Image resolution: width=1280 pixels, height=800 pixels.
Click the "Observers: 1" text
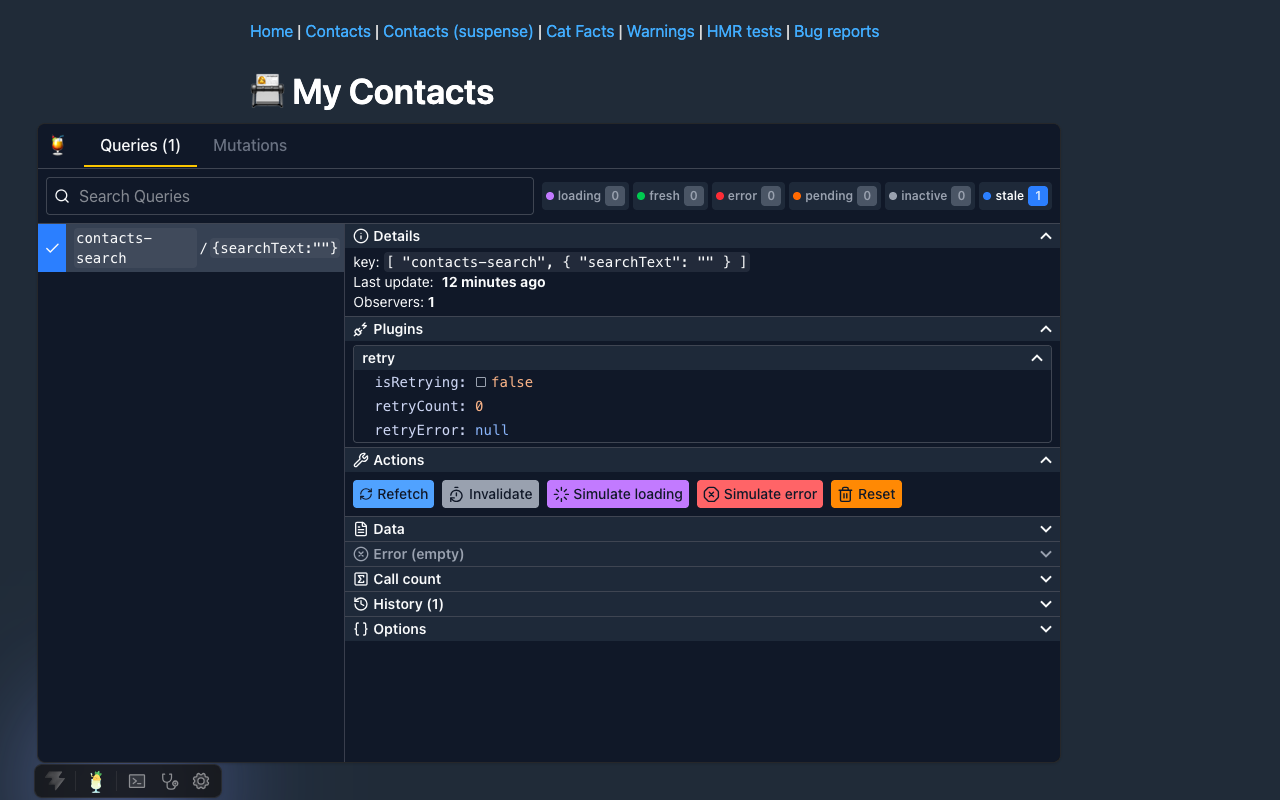tap(394, 302)
